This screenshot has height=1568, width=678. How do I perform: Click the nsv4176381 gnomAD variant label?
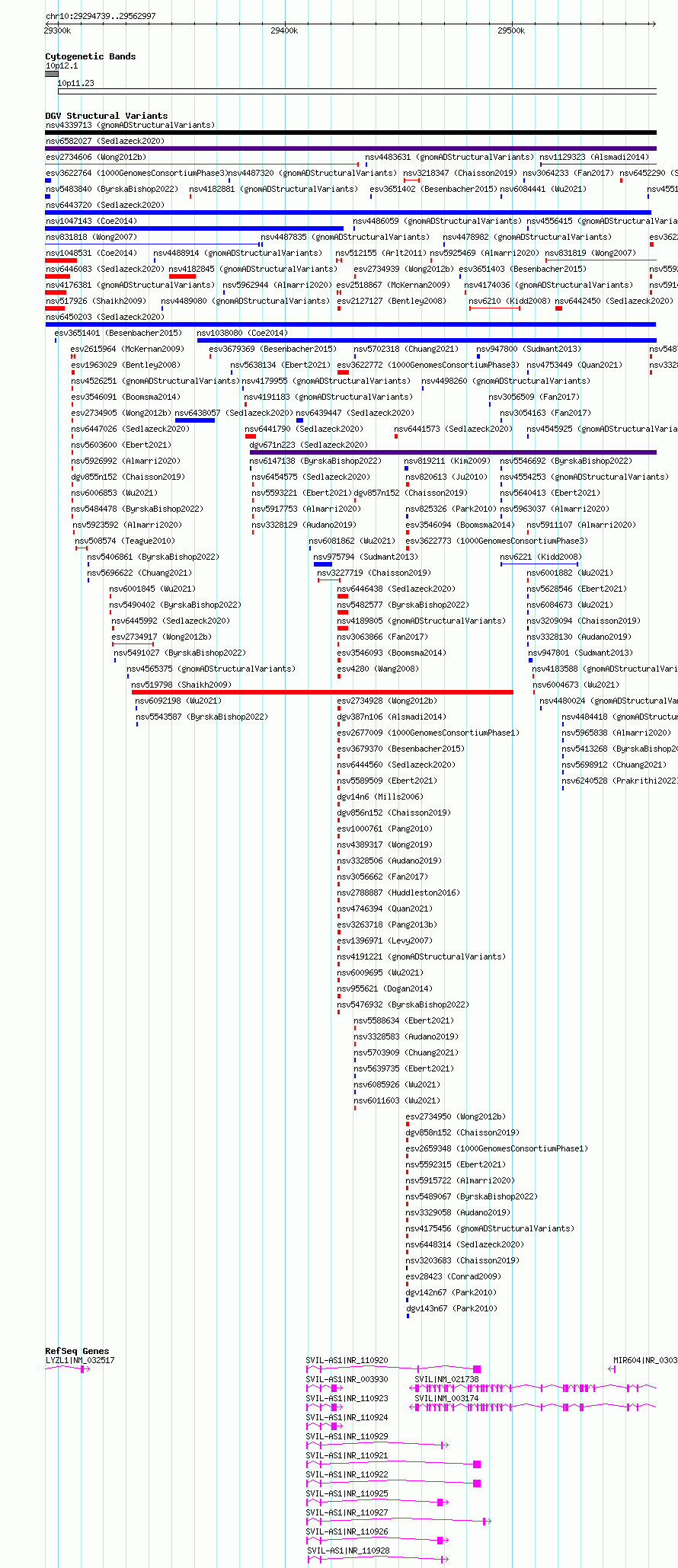(130, 285)
